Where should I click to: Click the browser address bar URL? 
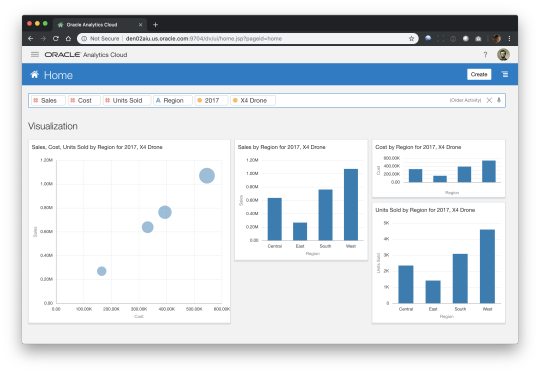coord(204,39)
